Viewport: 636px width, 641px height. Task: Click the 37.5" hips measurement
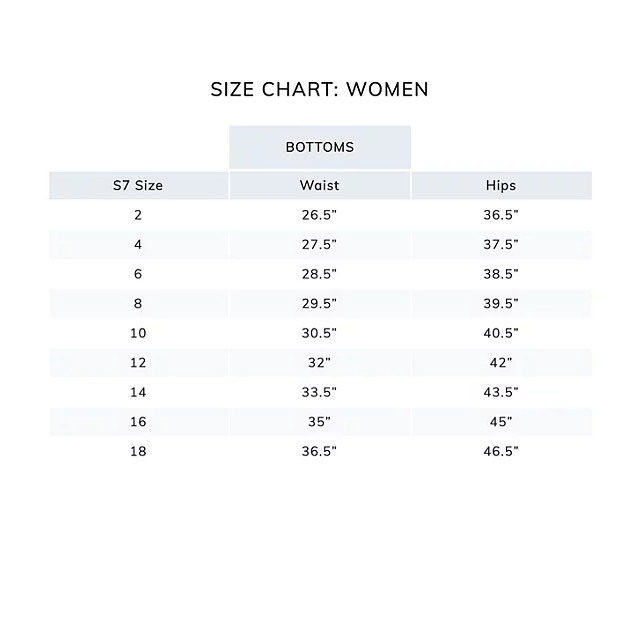(x=501, y=244)
